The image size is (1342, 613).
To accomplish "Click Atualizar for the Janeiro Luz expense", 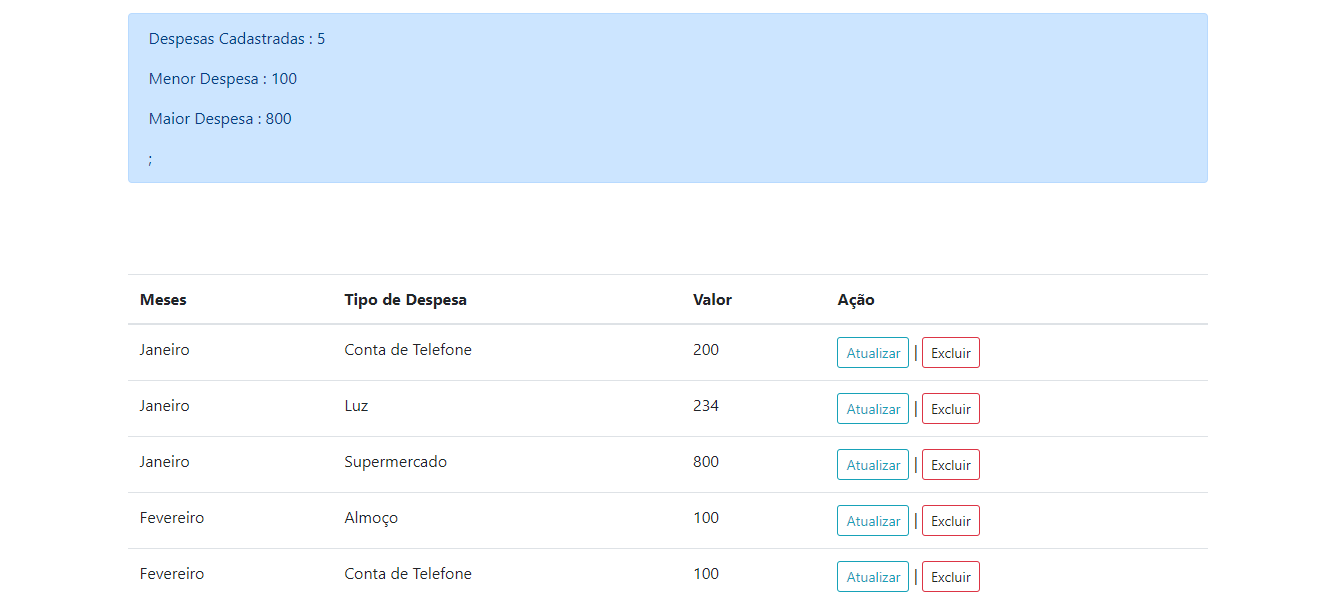I will tap(871, 408).
